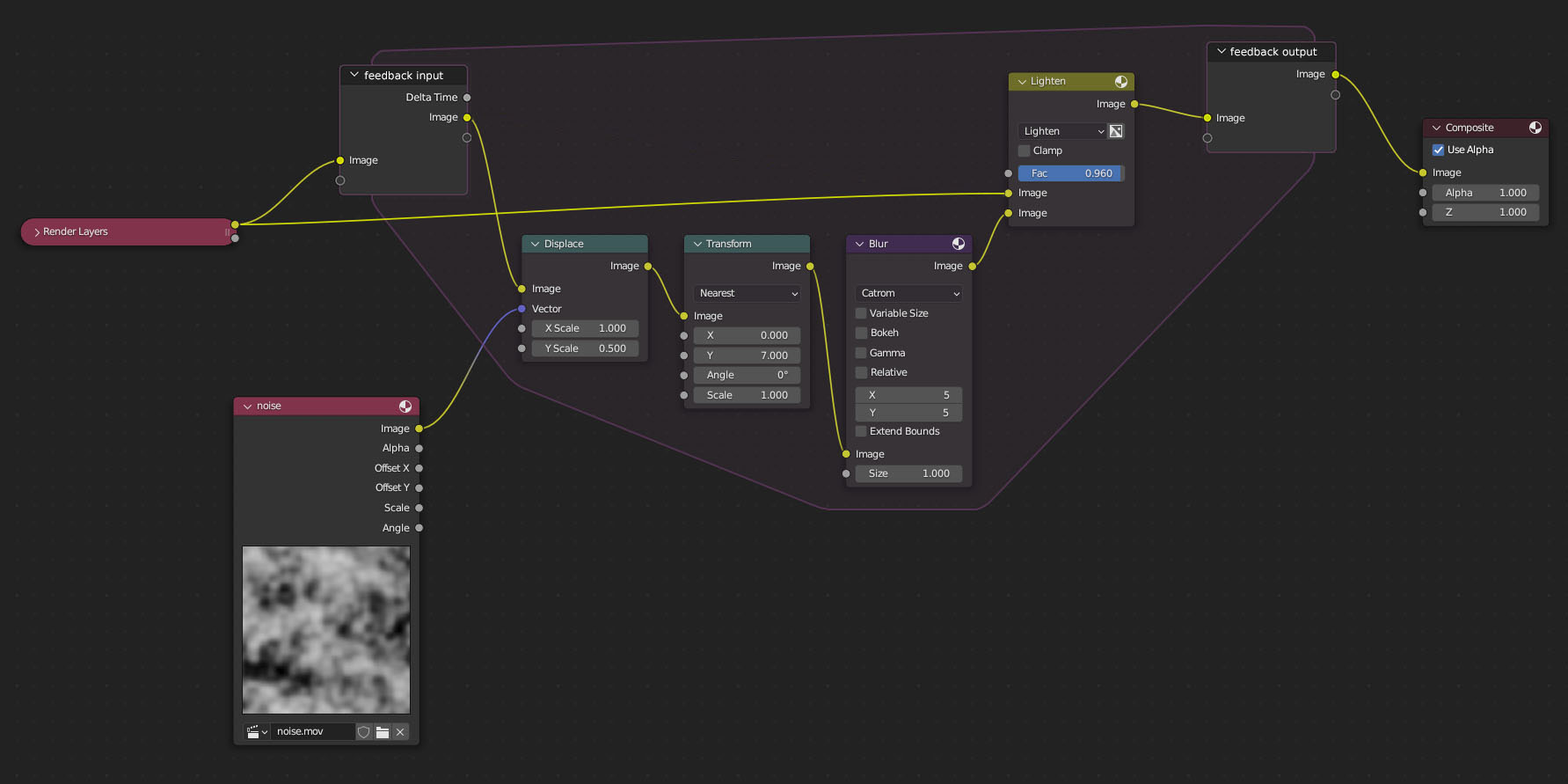Collapse the Displace node via its chevron
The image size is (1568, 784).
pyautogui.click(x=535, y=244)
